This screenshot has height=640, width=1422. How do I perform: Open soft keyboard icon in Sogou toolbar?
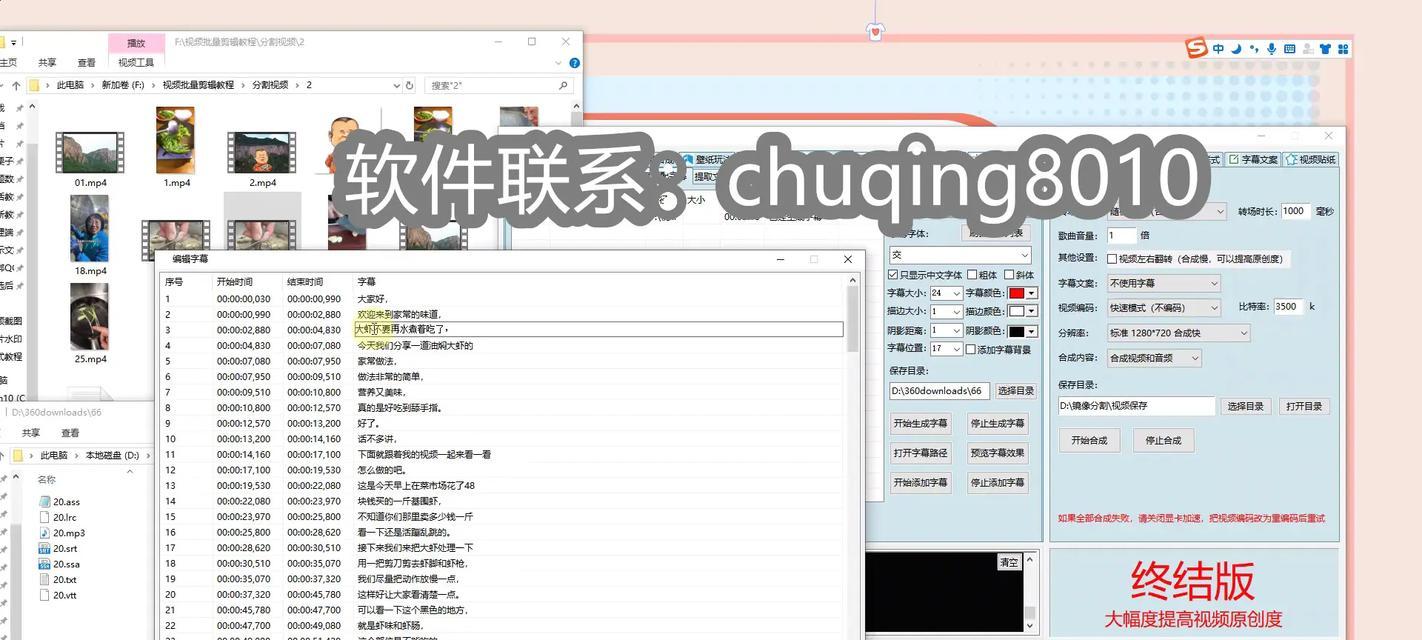1290,48
